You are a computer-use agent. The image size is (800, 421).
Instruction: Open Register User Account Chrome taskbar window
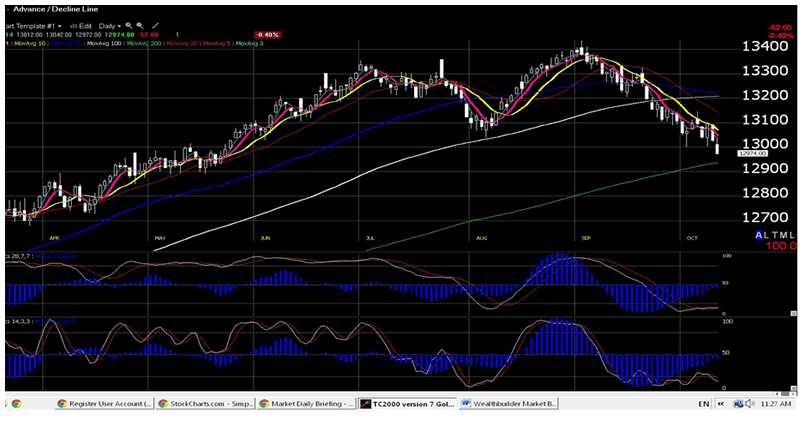point(106,404)
